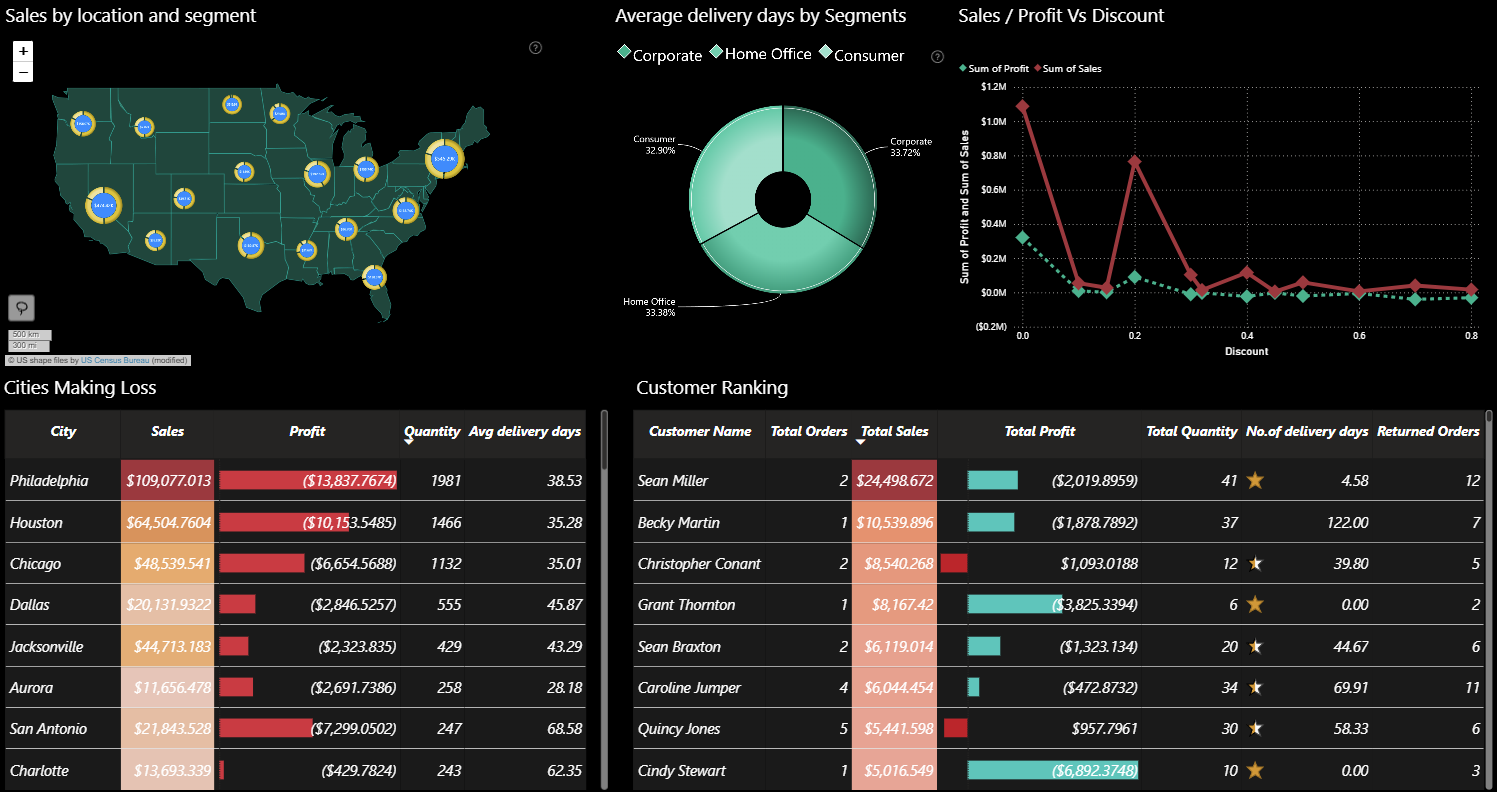Screen dimensions: 1497x792
Task: Click Aurora's average delivery days 28.18
Action: (564, 688)
